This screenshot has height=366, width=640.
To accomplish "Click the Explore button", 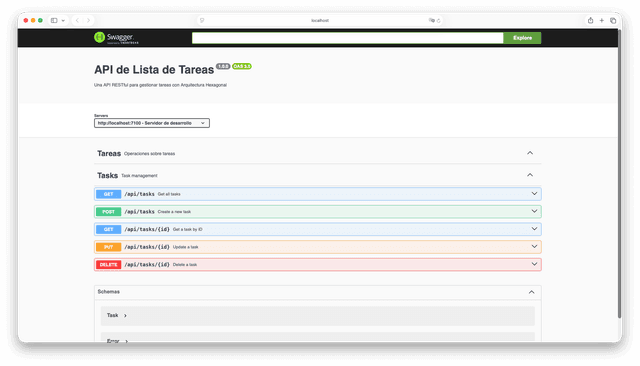I will 522,38.
